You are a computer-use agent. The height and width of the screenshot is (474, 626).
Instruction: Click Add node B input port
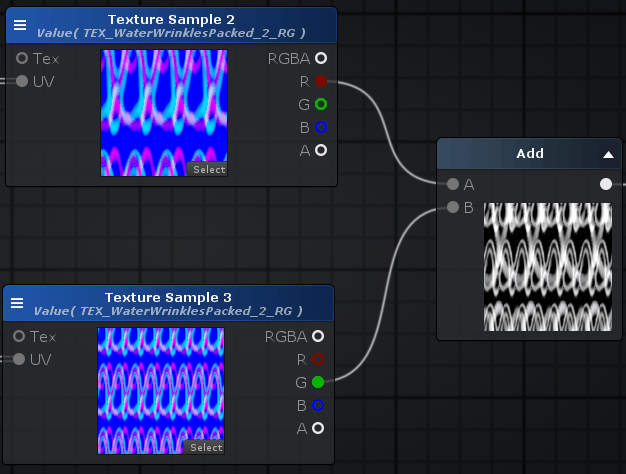(x=453, y=207)
